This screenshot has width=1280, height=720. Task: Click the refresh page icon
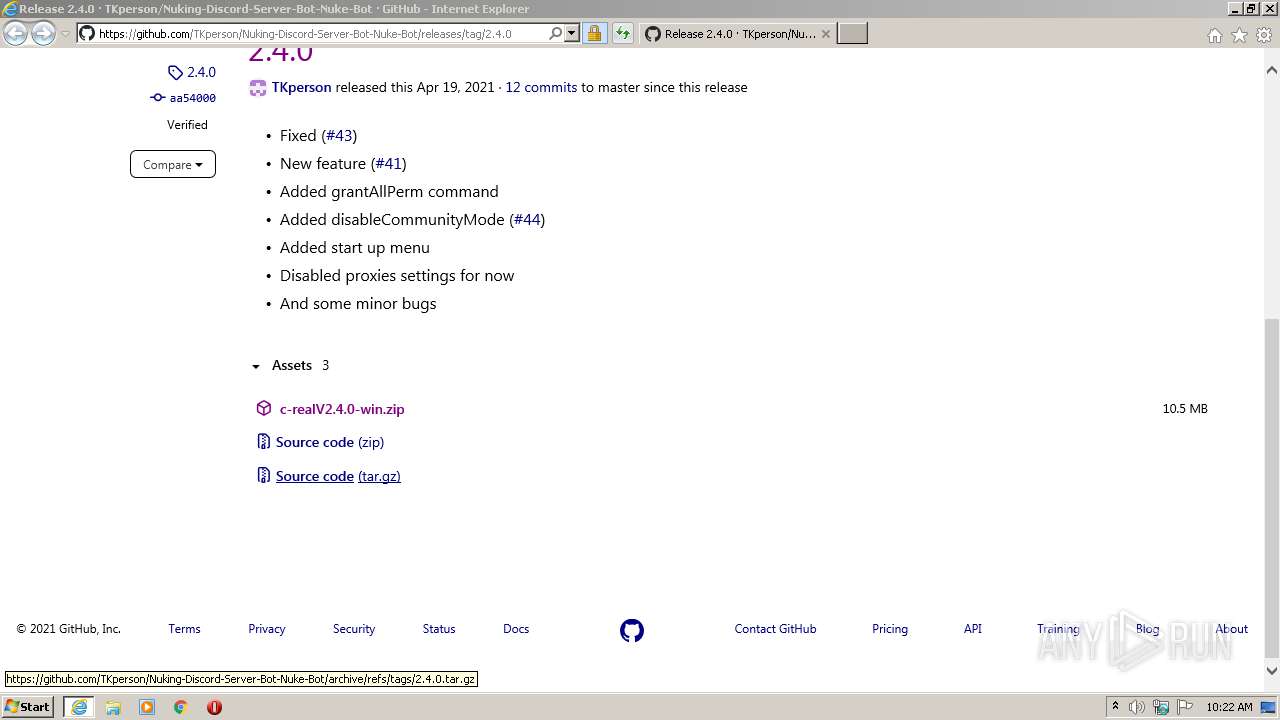tap(622, 33)
